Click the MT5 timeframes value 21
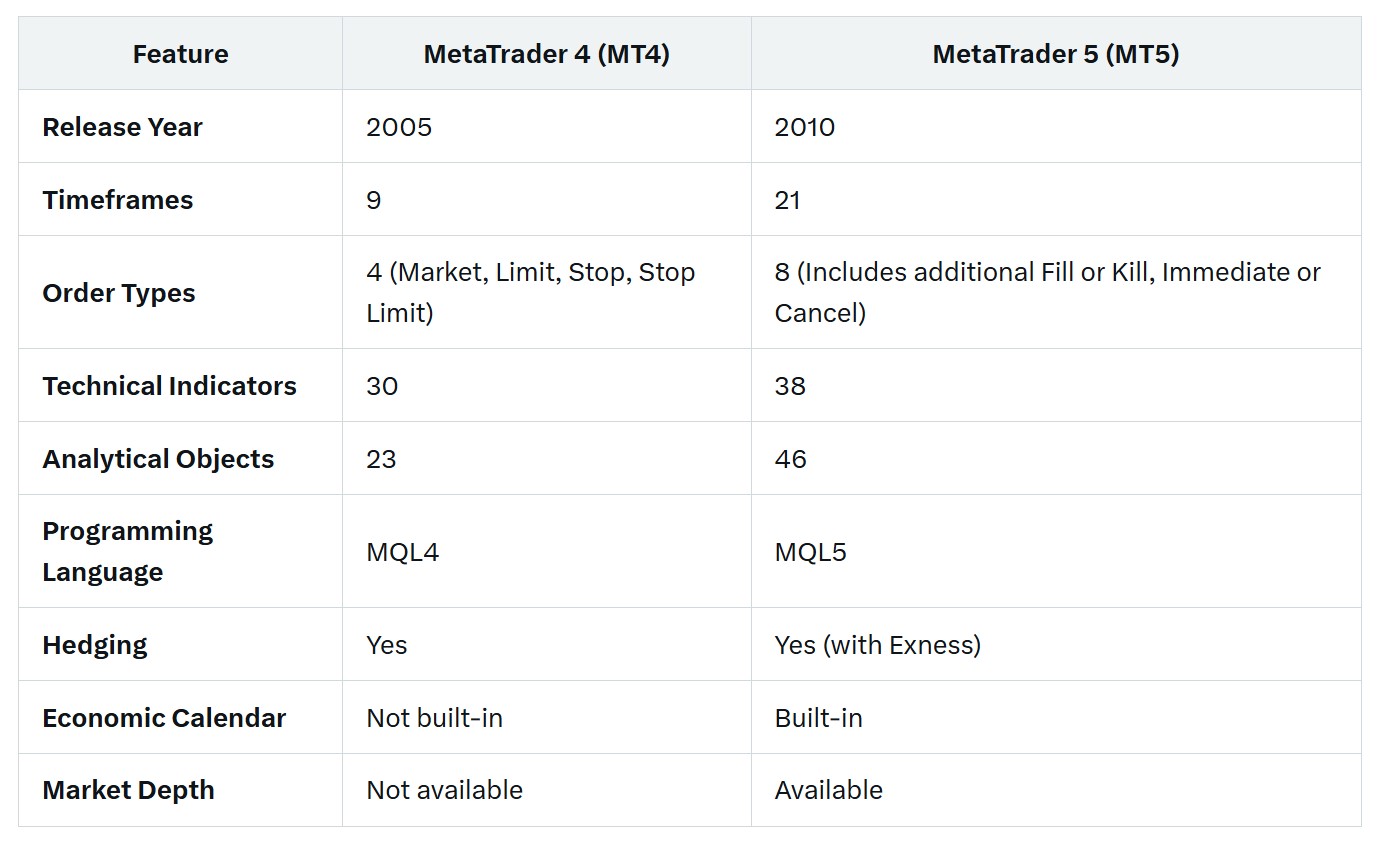This screenshot has width=1379, height=847. (788, 200)
